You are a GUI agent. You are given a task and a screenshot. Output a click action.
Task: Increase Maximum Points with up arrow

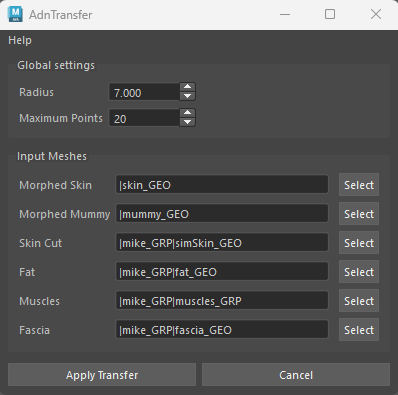[x=188, y=113]
